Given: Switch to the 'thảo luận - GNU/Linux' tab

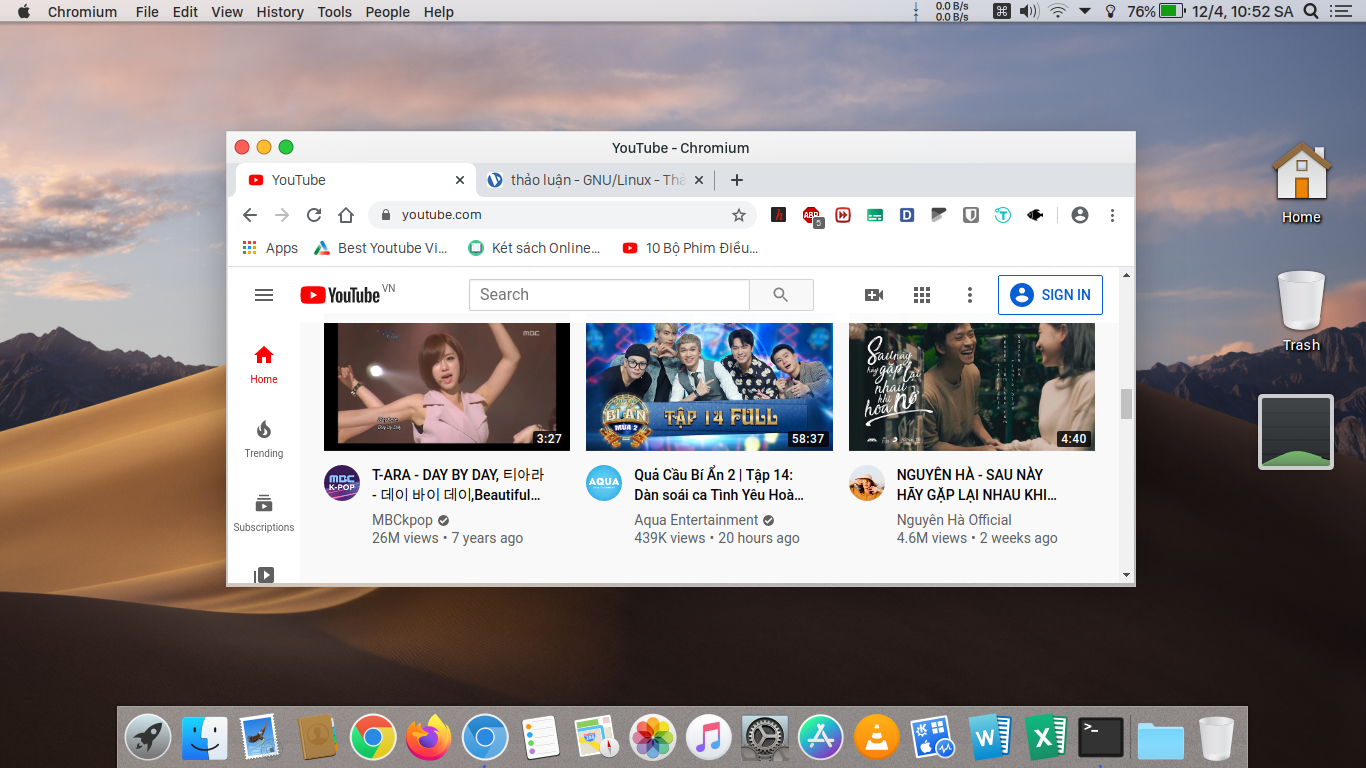Looking at the screenshot, I should pyautogui.click(x=596, y=180).
